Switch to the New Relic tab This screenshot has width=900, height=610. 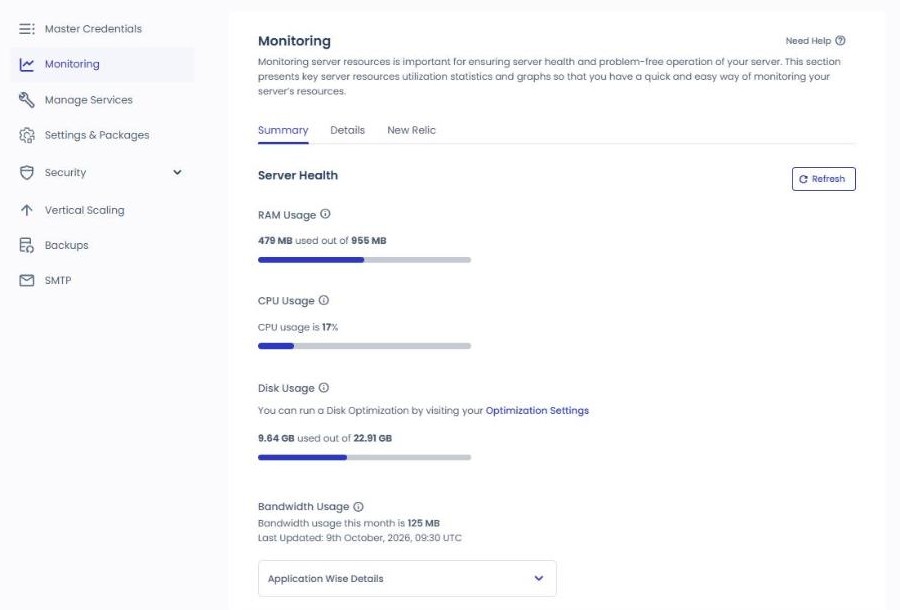(x=412, y=130)
